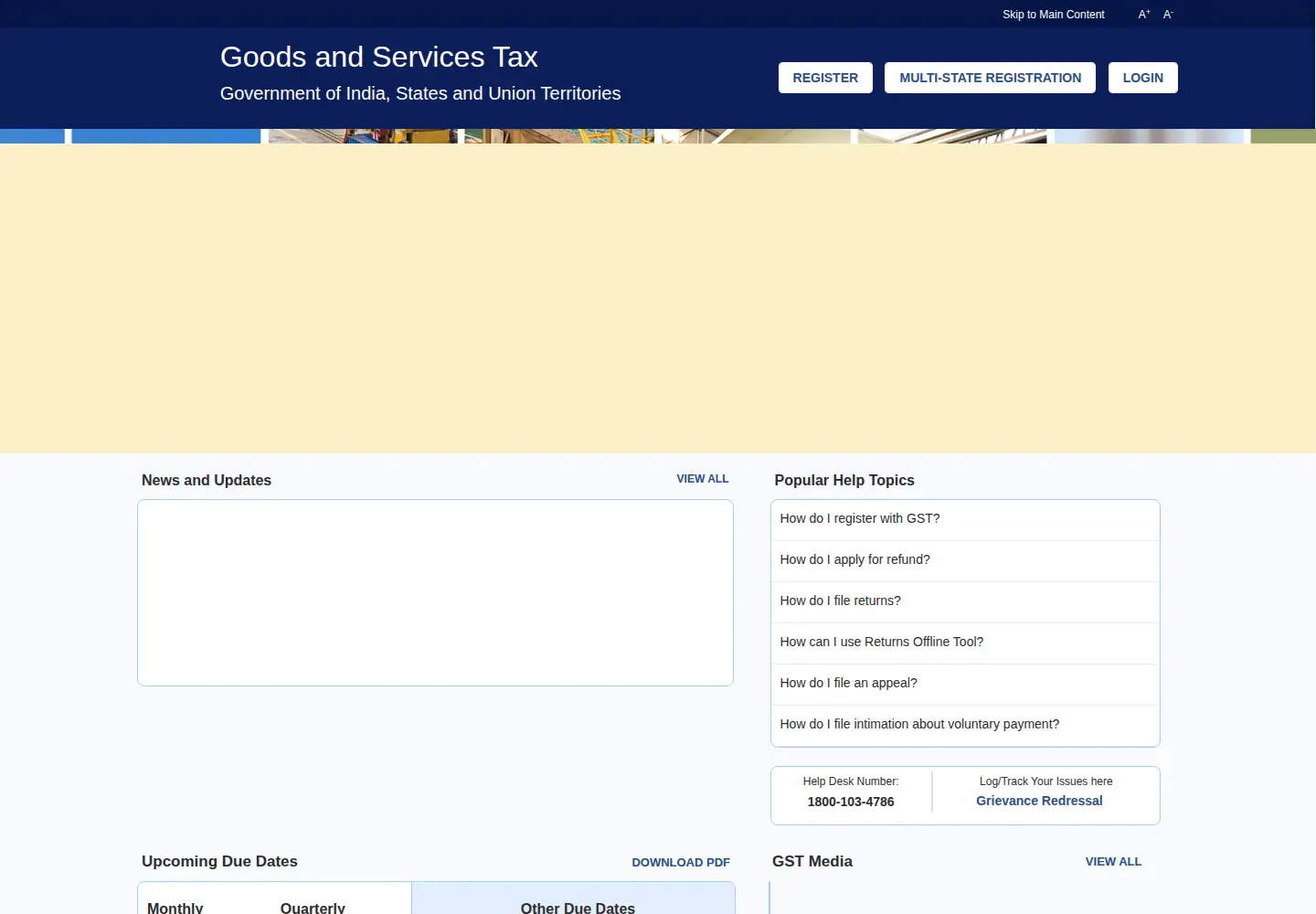Click the help desk number 1800-103-4786
The image size is (1316, 914).
851,802
